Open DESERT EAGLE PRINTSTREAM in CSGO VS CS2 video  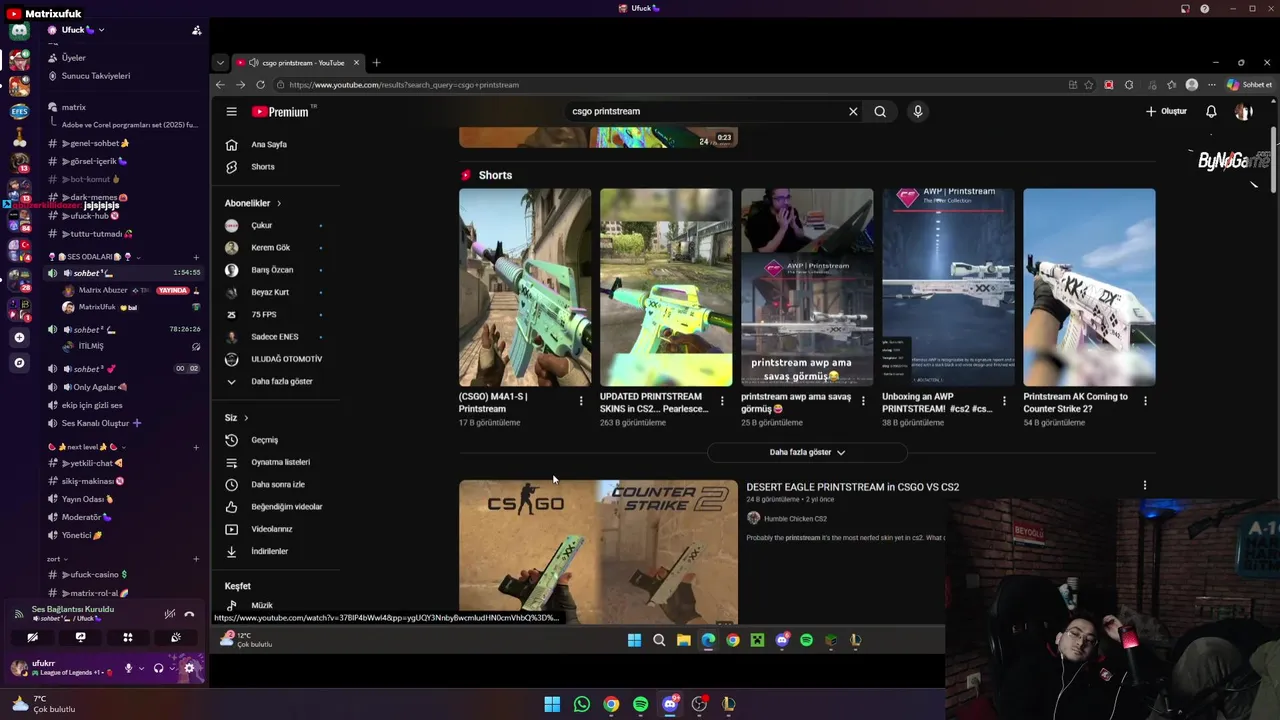pyautogui.click(x=852, y=487)
